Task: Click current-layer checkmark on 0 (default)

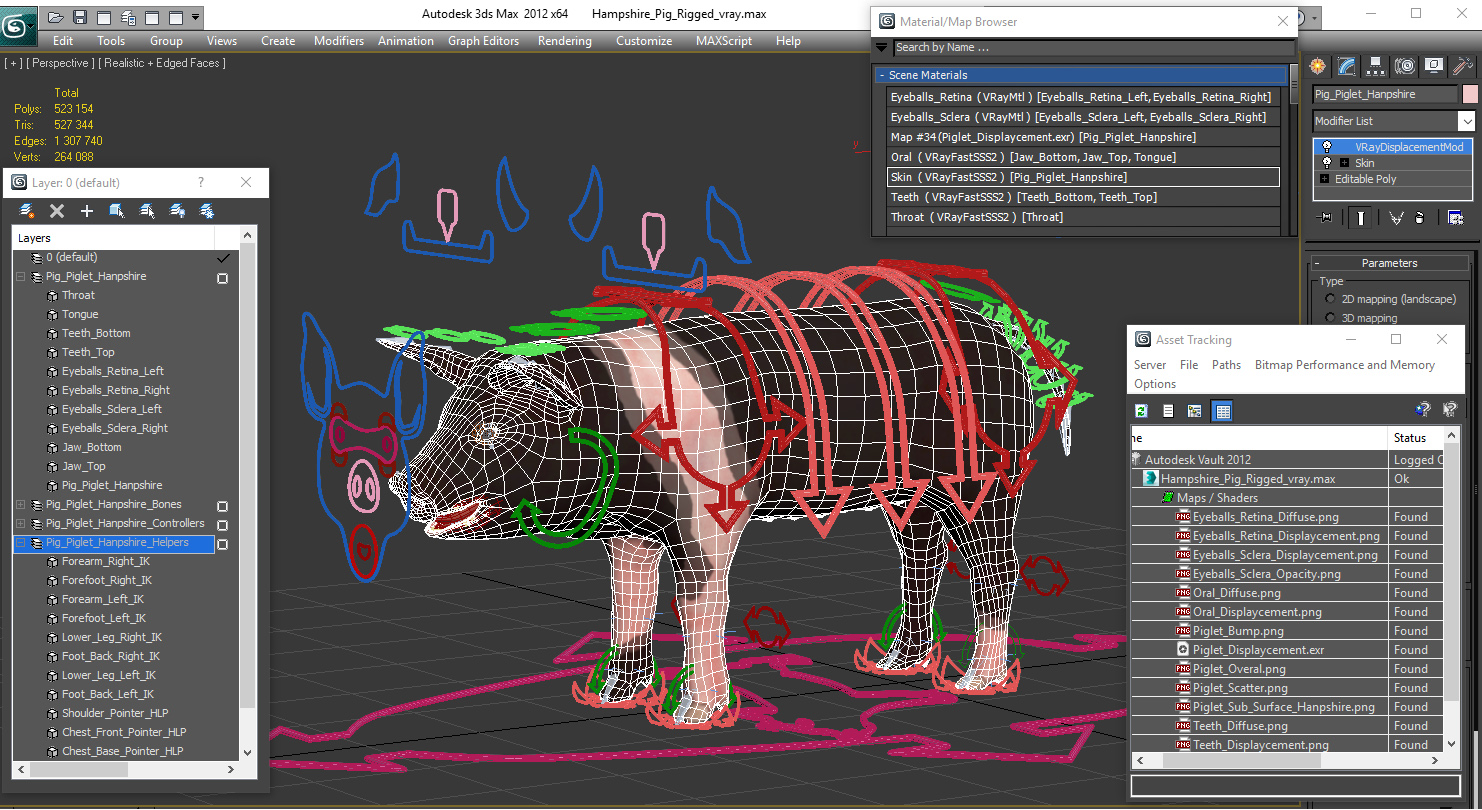Action: [x=223, y=257]
